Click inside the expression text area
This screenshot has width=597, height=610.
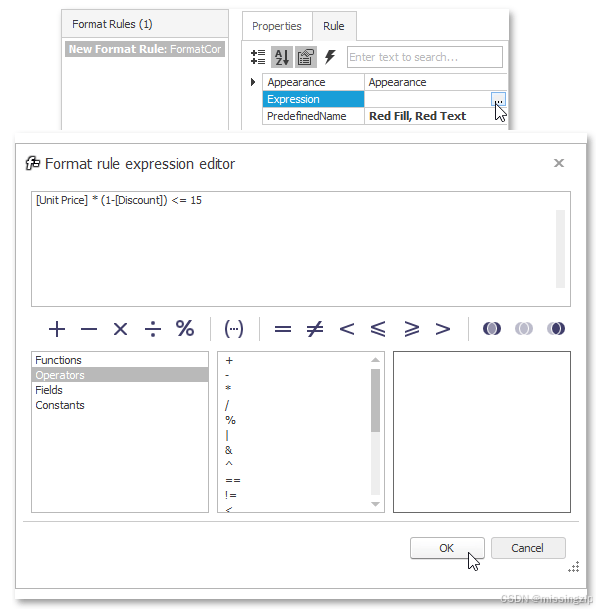click(x=301, y=249)
